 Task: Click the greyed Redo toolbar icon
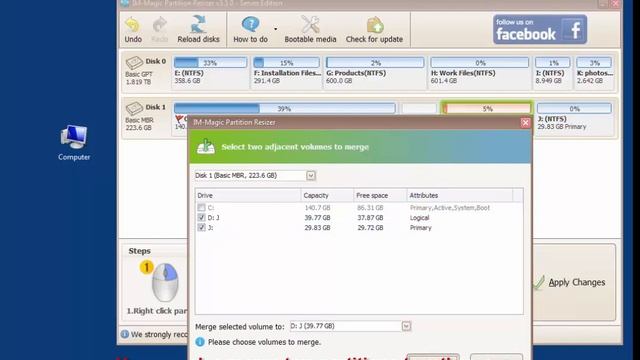click(160, 30)
